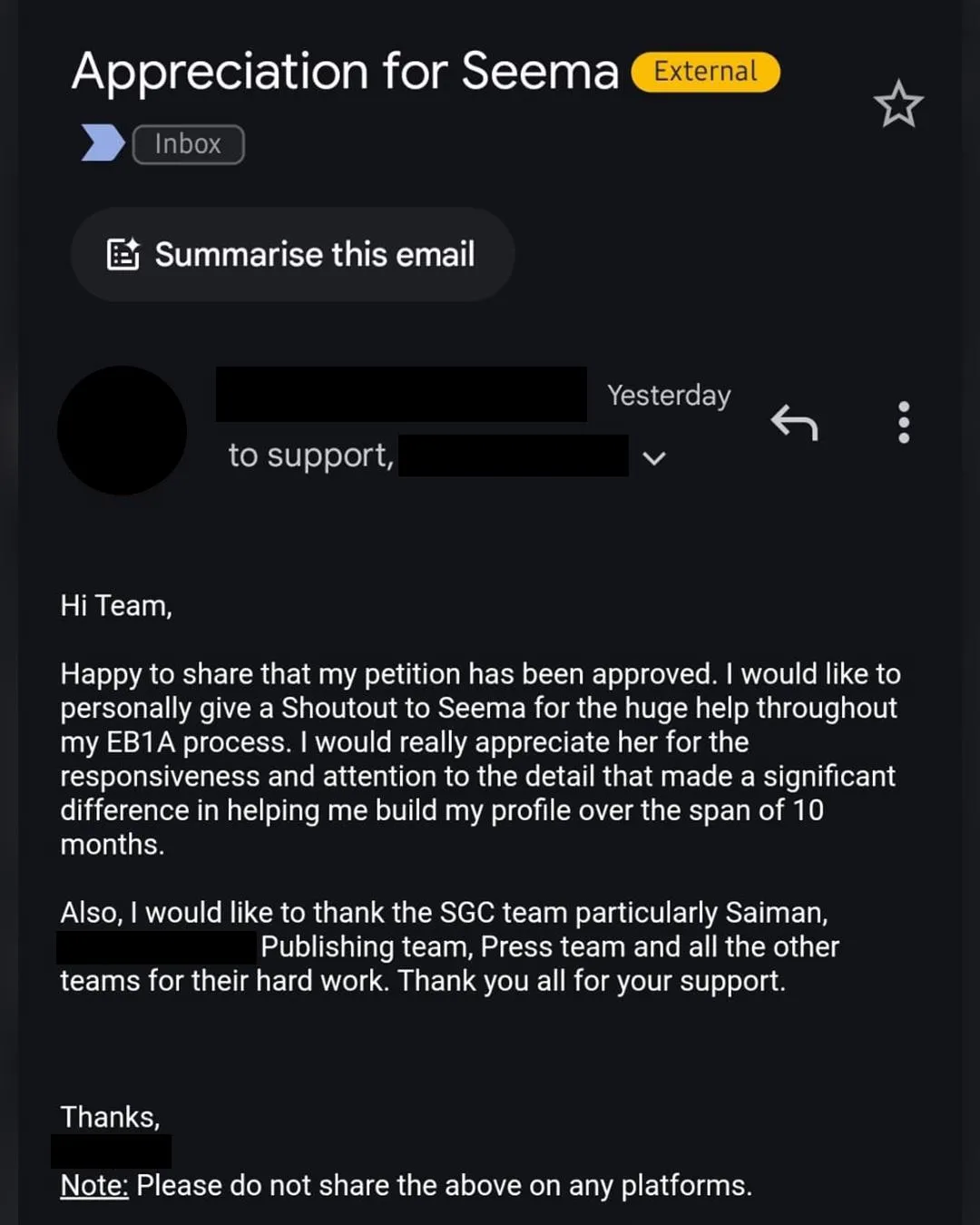Image resolution: width=980 pixels, height=1225 pixels.
Task: Click the 'Hi Team,' greeting line
Action: 116,605
